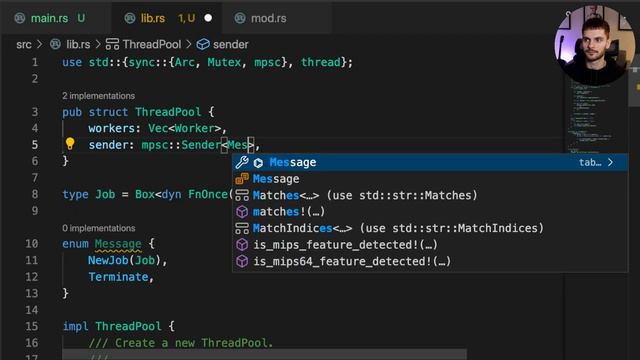640x360 pixels.
Task: Click Rust file icon on main.rs tab
Action: (x=20, y=18)
